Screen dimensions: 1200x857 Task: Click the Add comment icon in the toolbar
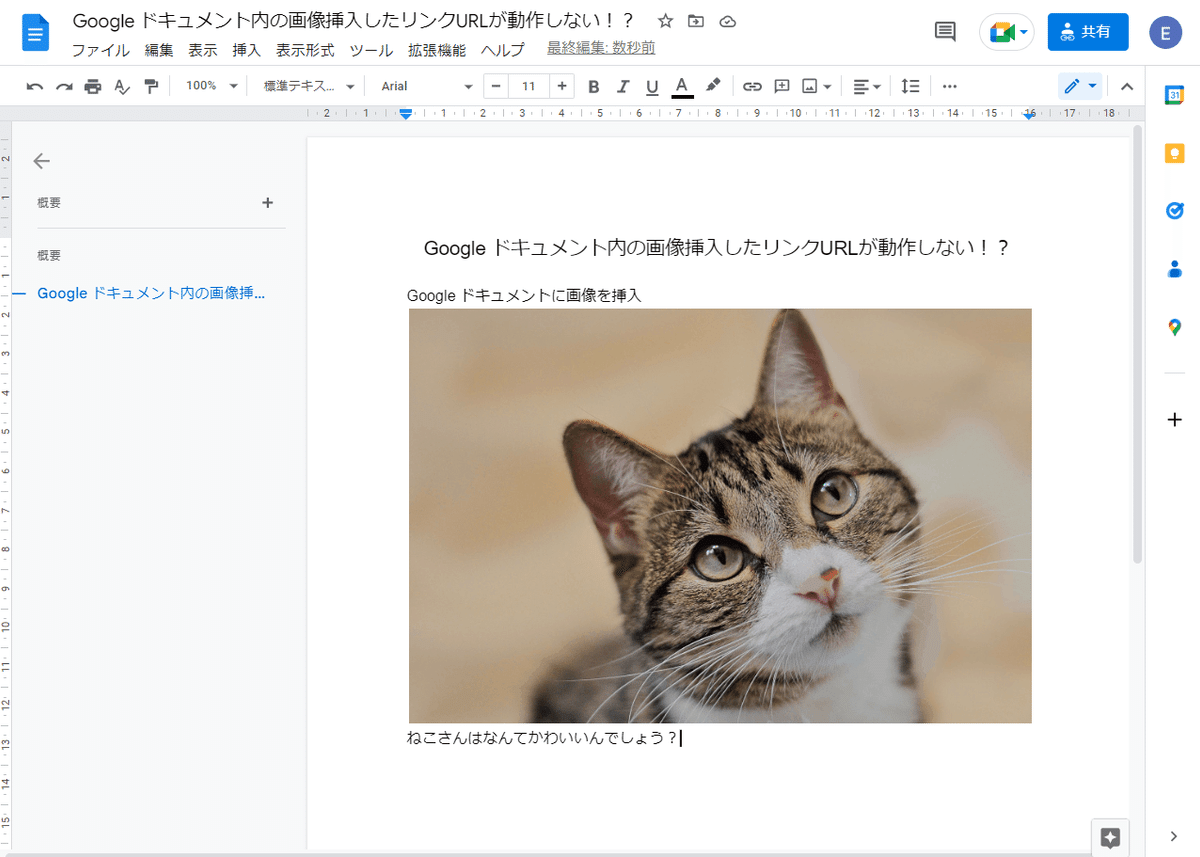[782, 86]
